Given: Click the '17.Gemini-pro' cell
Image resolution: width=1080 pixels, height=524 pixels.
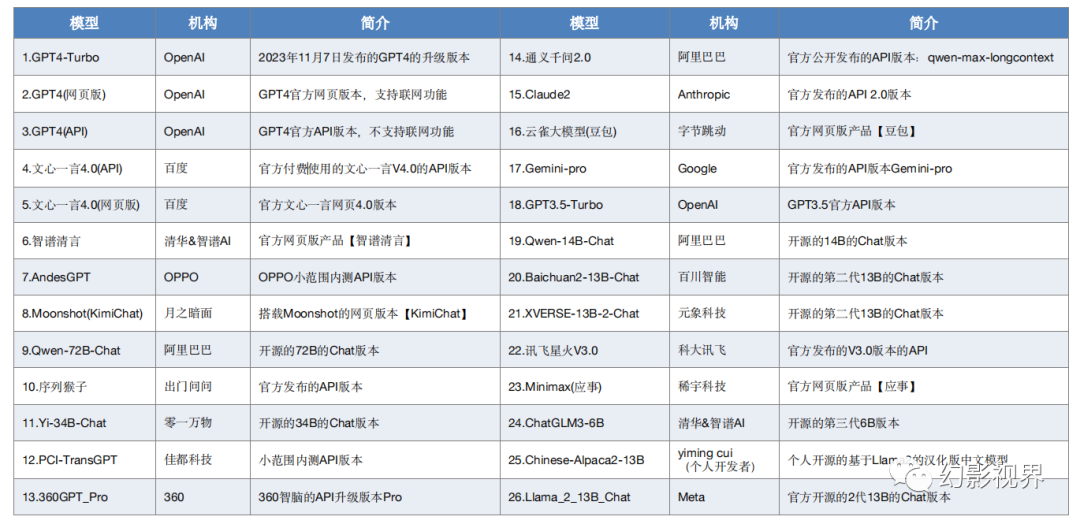Looking at the screenshot, I should click(x=585, y=168).
